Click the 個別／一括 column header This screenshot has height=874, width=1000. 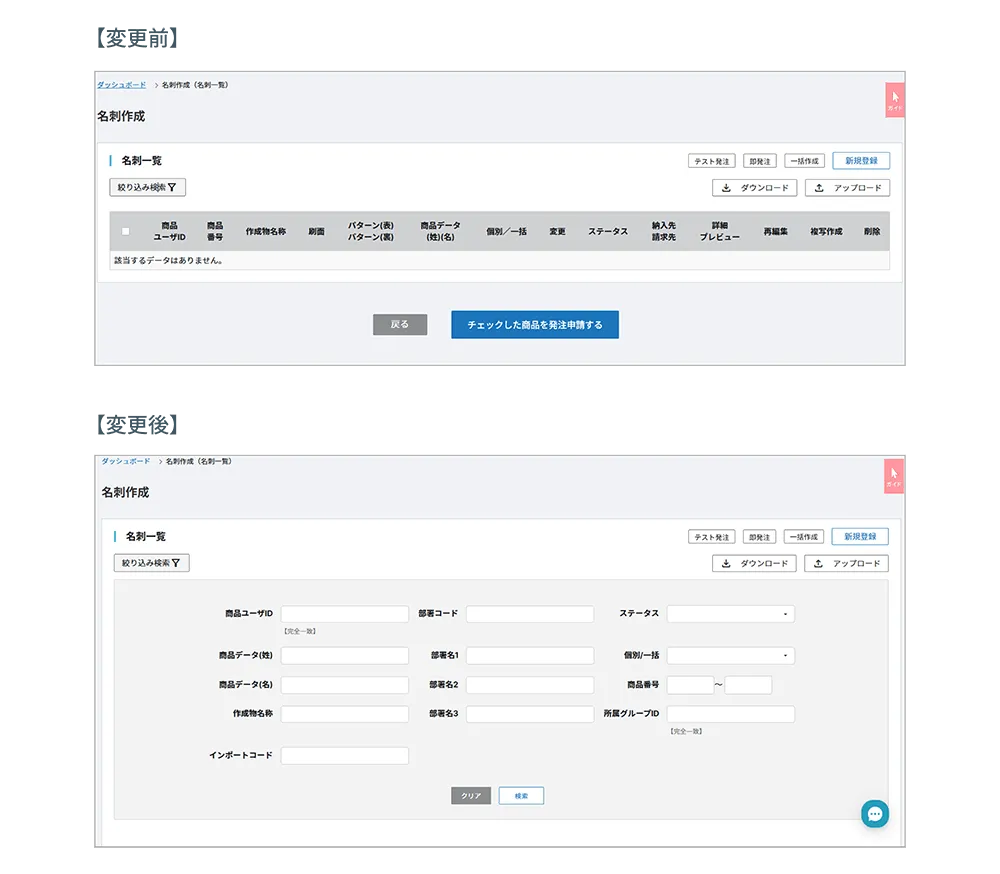click(506, 232)
